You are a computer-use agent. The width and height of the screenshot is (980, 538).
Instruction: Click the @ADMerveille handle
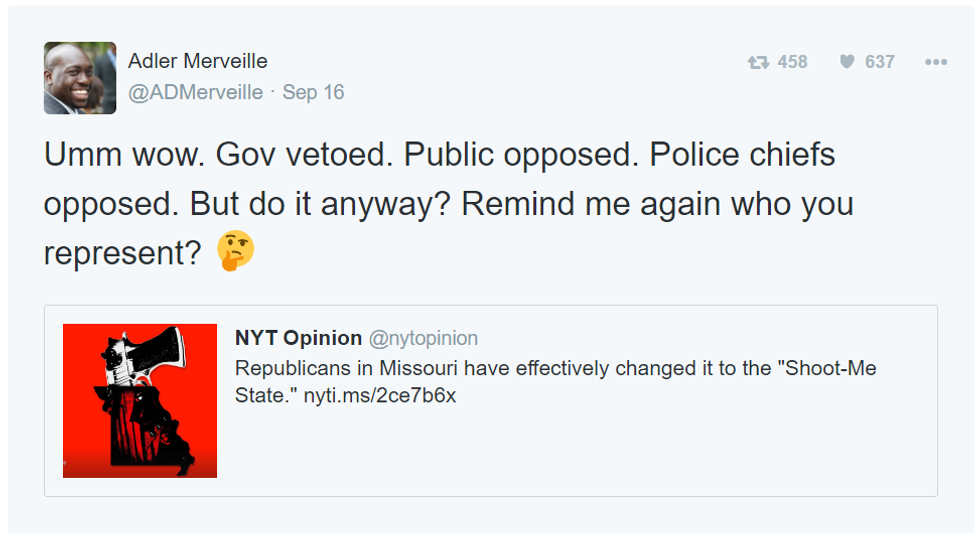[196, 93]
